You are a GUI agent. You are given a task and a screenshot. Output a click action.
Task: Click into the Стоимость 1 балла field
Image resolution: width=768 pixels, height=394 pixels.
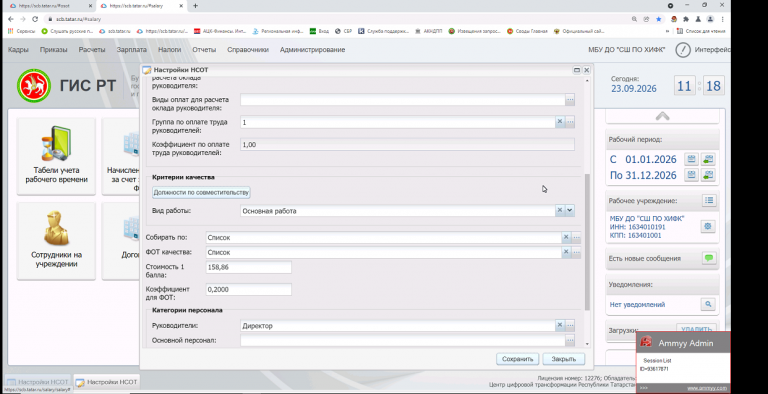coord(248,267)
